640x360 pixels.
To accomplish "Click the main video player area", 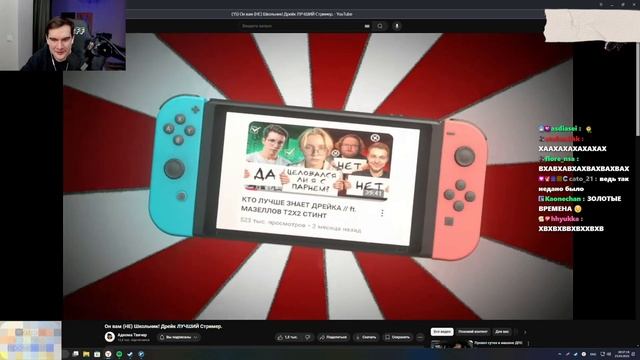I will 318,176.
